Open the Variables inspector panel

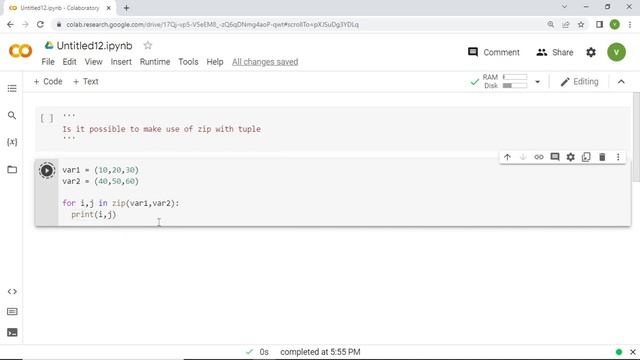12,142
